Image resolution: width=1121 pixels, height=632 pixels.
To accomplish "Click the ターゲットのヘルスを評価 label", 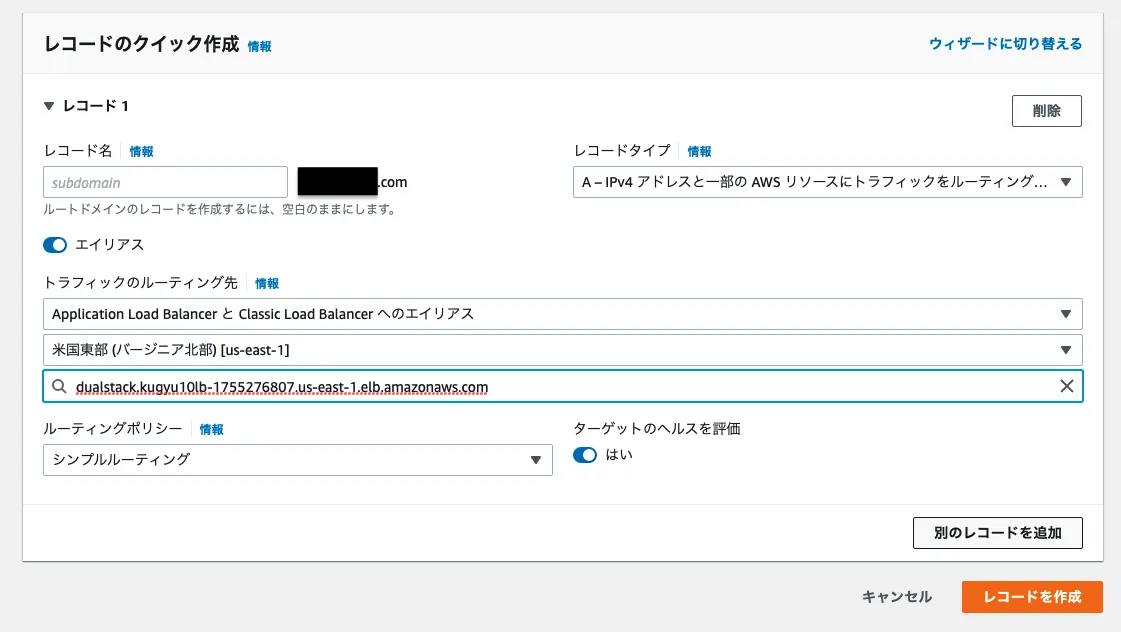I will (x=656, y=429).
